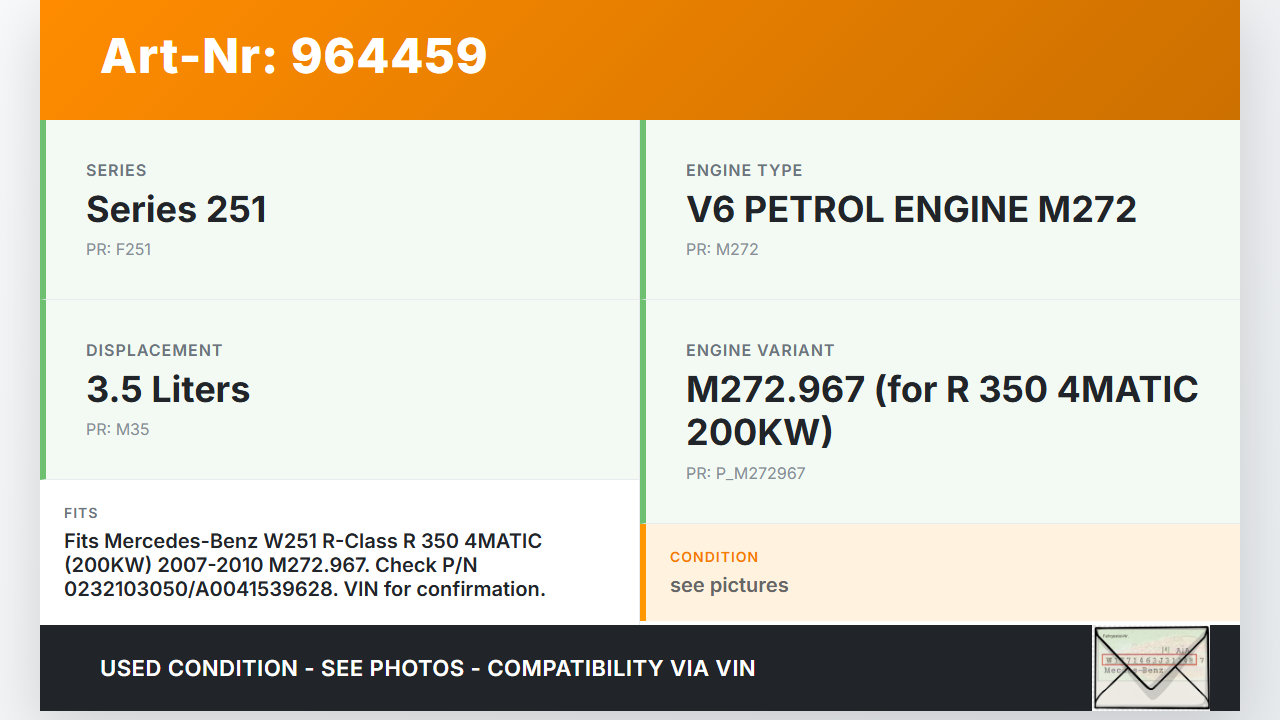
Task: Select the V6 PETROL ENGINE M272 value
Action: pos(911,209)
